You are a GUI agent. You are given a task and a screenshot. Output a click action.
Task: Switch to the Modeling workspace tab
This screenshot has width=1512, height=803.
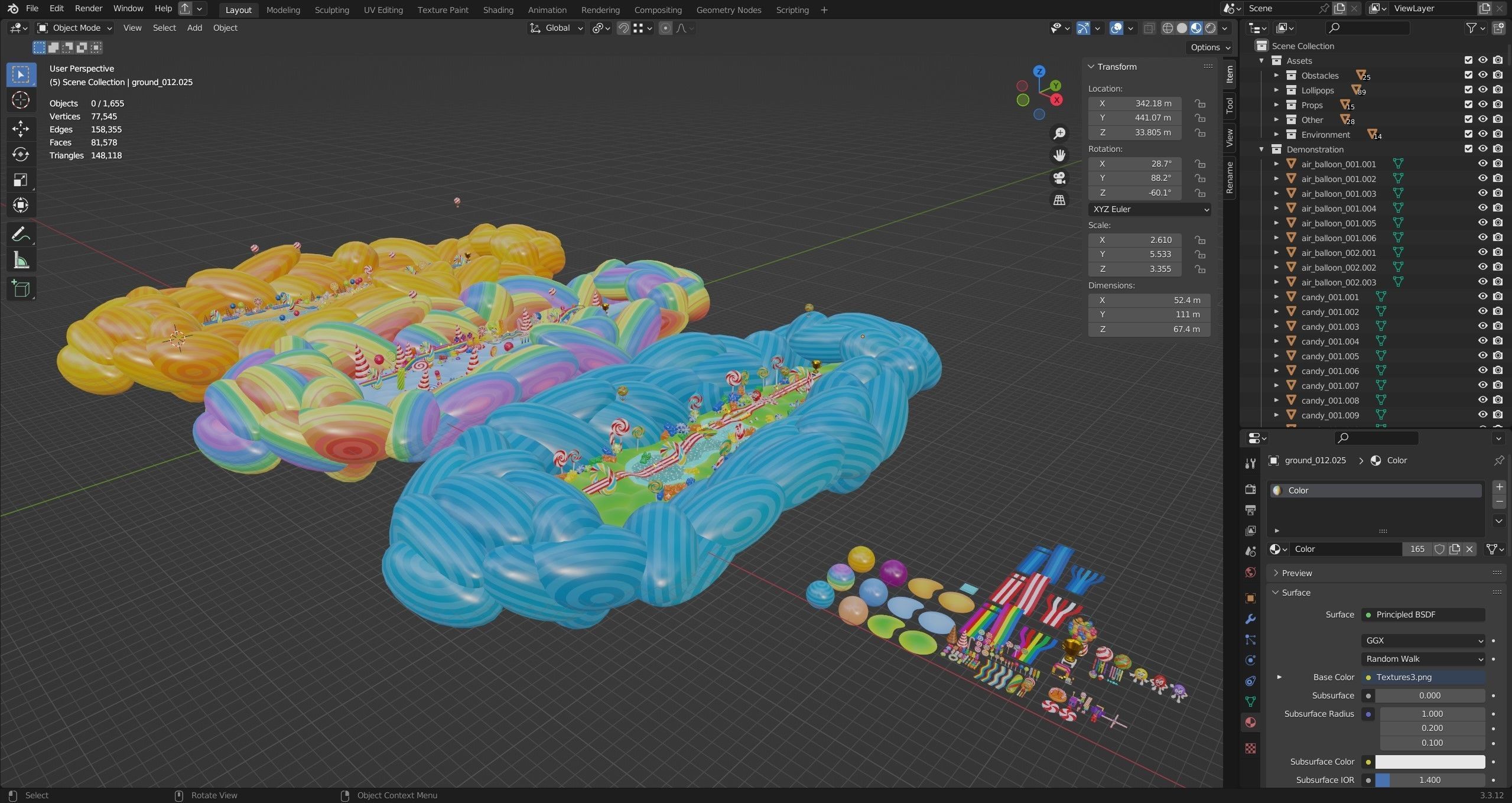283,9
